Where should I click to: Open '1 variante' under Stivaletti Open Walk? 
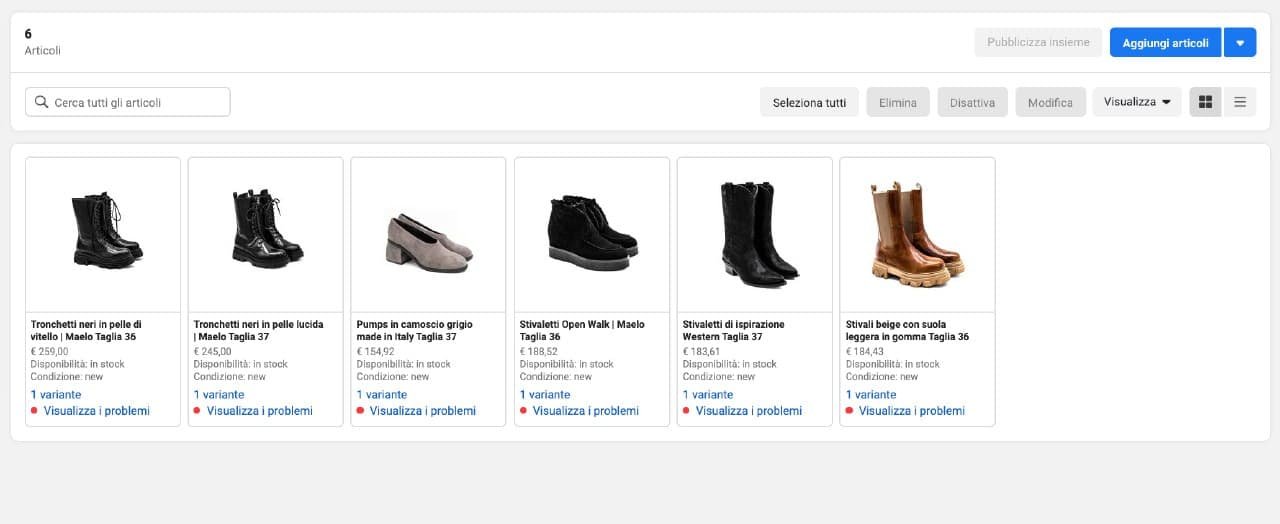tap(545, 395)
